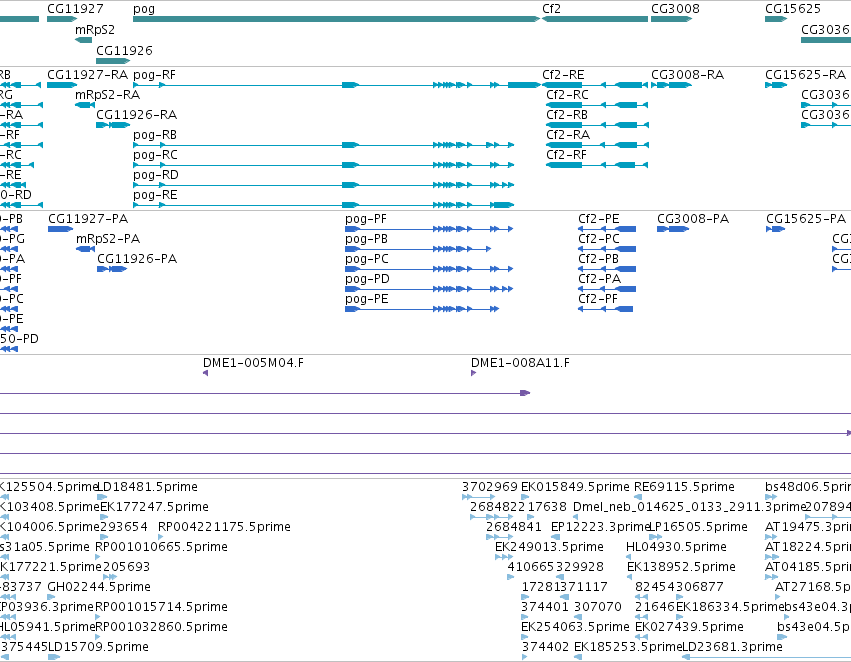
Task: Select the DME1-005M04.F BAC end label
Action: [x=253, y=362]
